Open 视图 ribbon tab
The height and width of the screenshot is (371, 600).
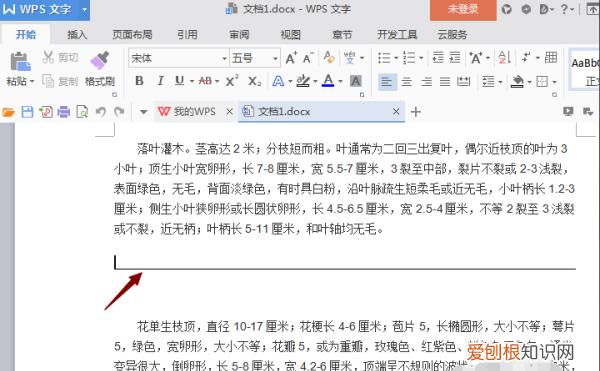(290, 35)
